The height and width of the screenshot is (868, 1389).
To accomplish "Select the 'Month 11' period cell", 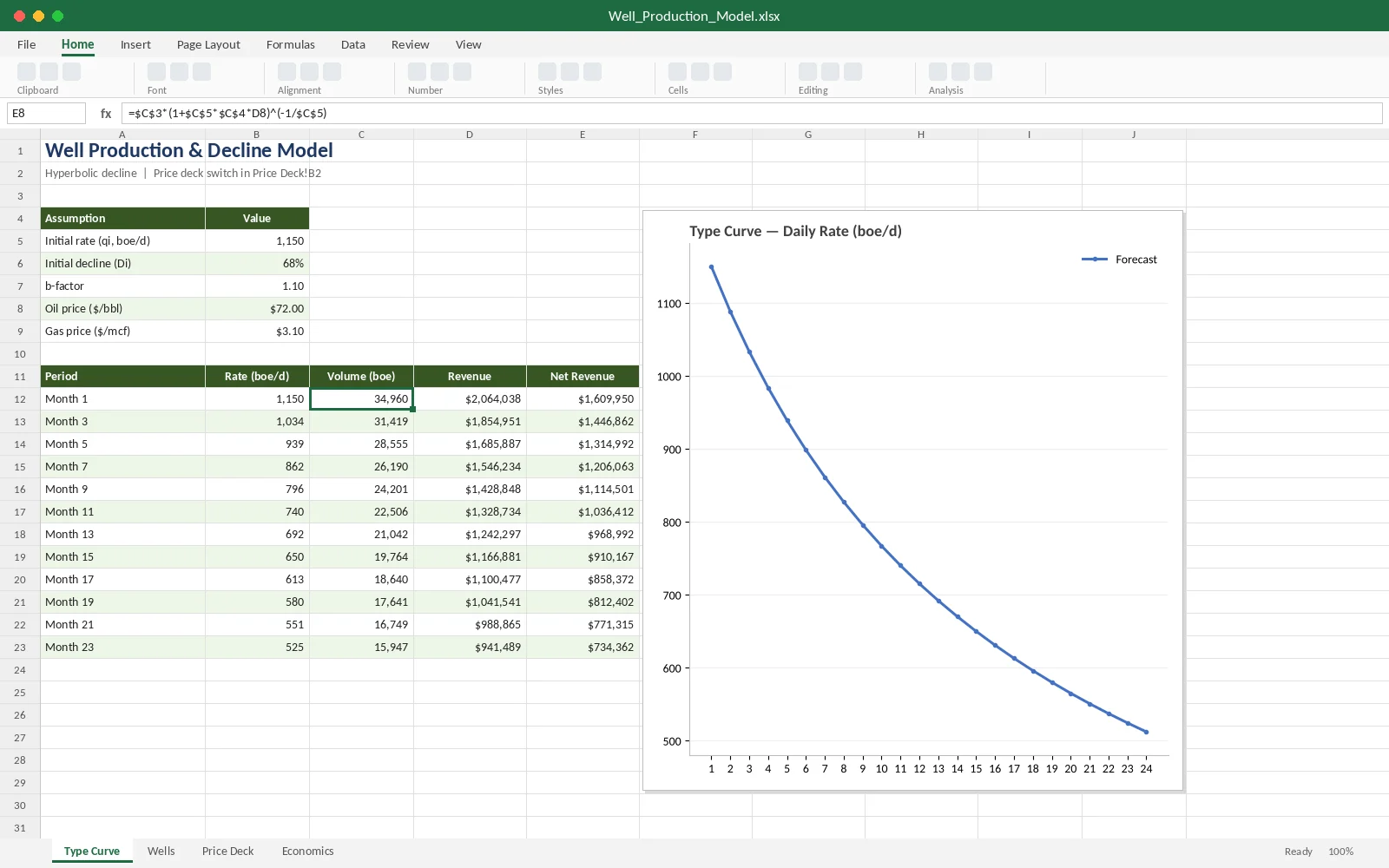I will point(122,512).
